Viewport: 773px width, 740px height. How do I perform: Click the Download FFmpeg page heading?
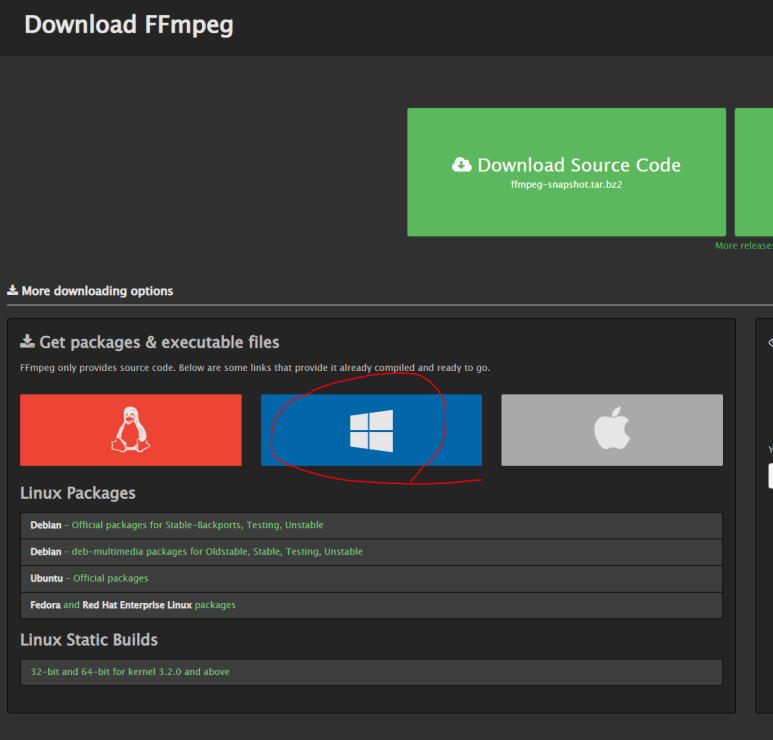tap(129, 25)
